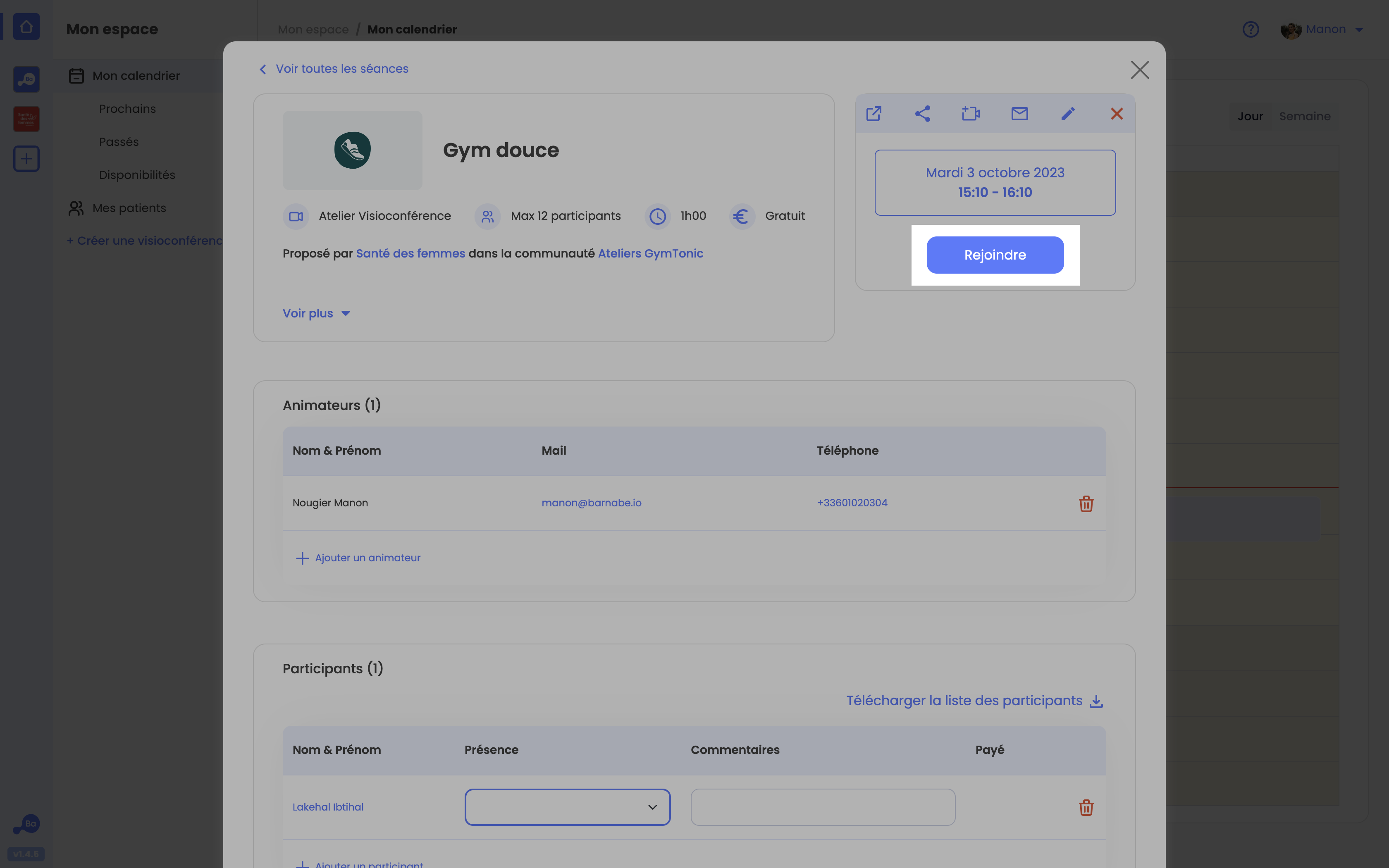Click Manon's profile avatar

point(1291,30)
